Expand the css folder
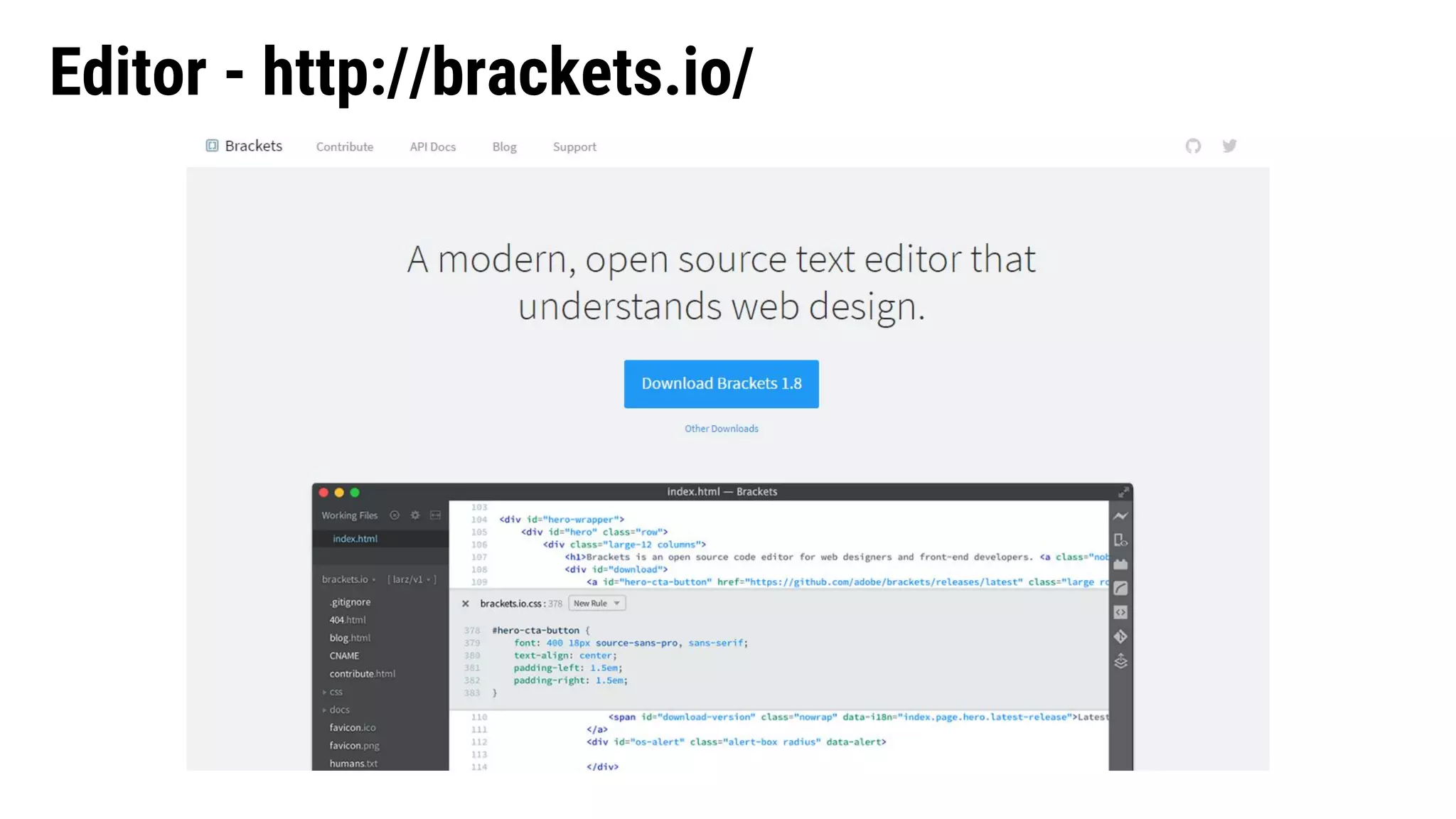This screenshot has width=1456, height=819. point(333,692)
